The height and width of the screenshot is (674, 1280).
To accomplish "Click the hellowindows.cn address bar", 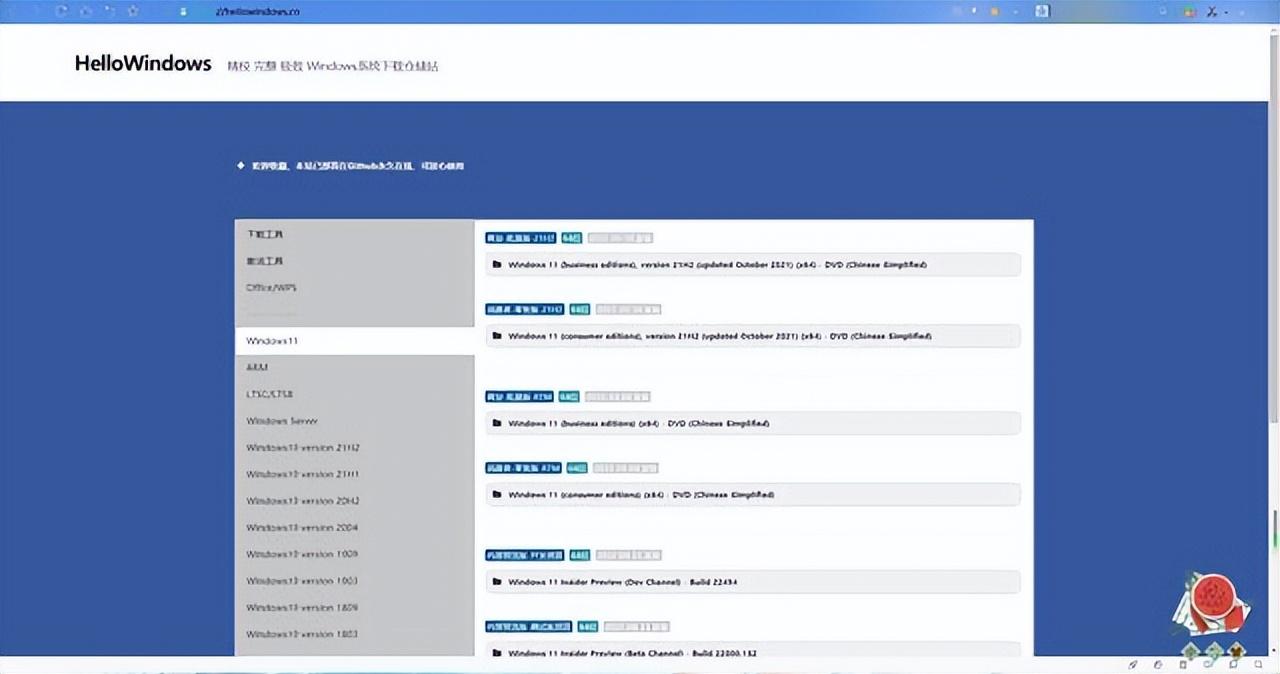I will (258, 11).
